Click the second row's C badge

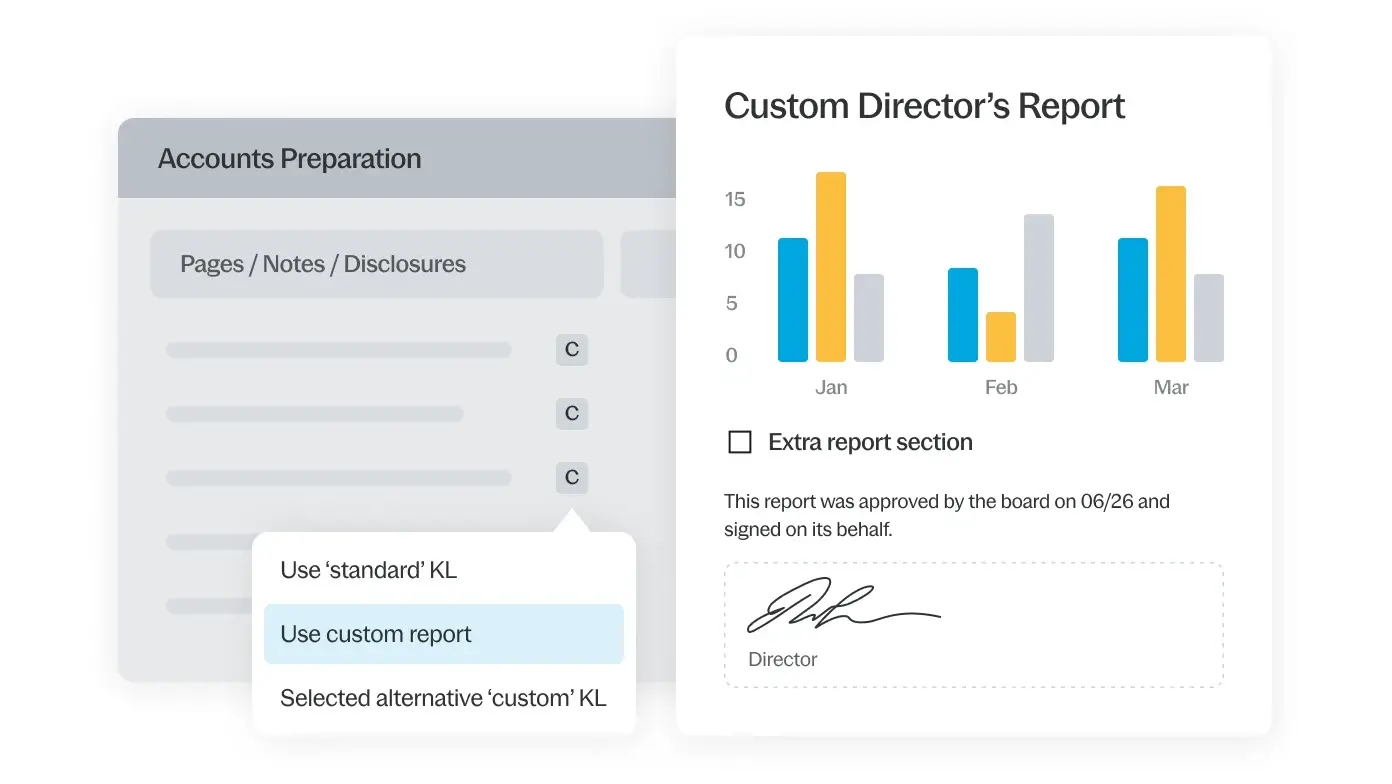coord(572,414)
